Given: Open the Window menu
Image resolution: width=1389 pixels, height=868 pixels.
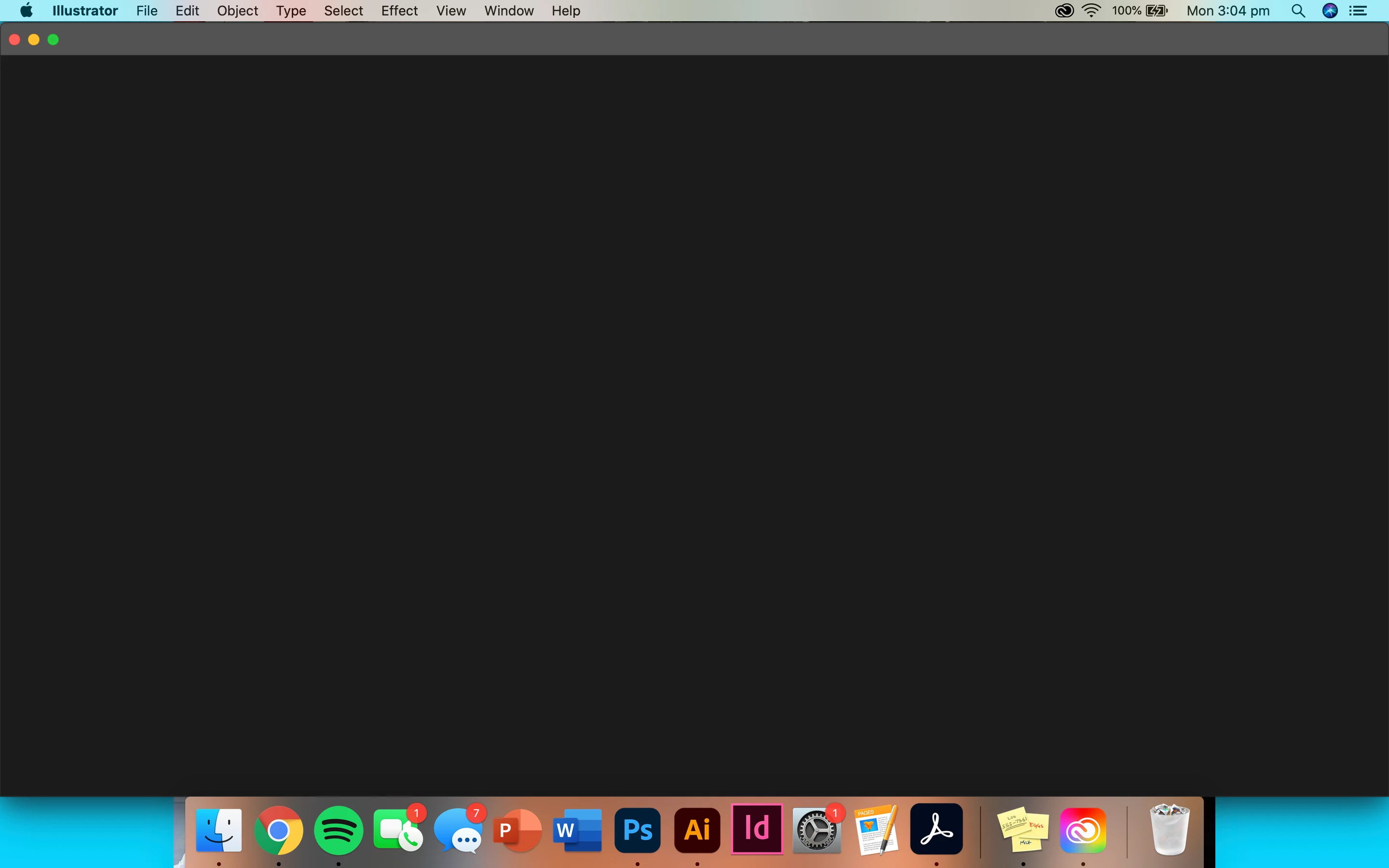Looking at the screenshot, I should pyautogui.click(x=508, y=11).
